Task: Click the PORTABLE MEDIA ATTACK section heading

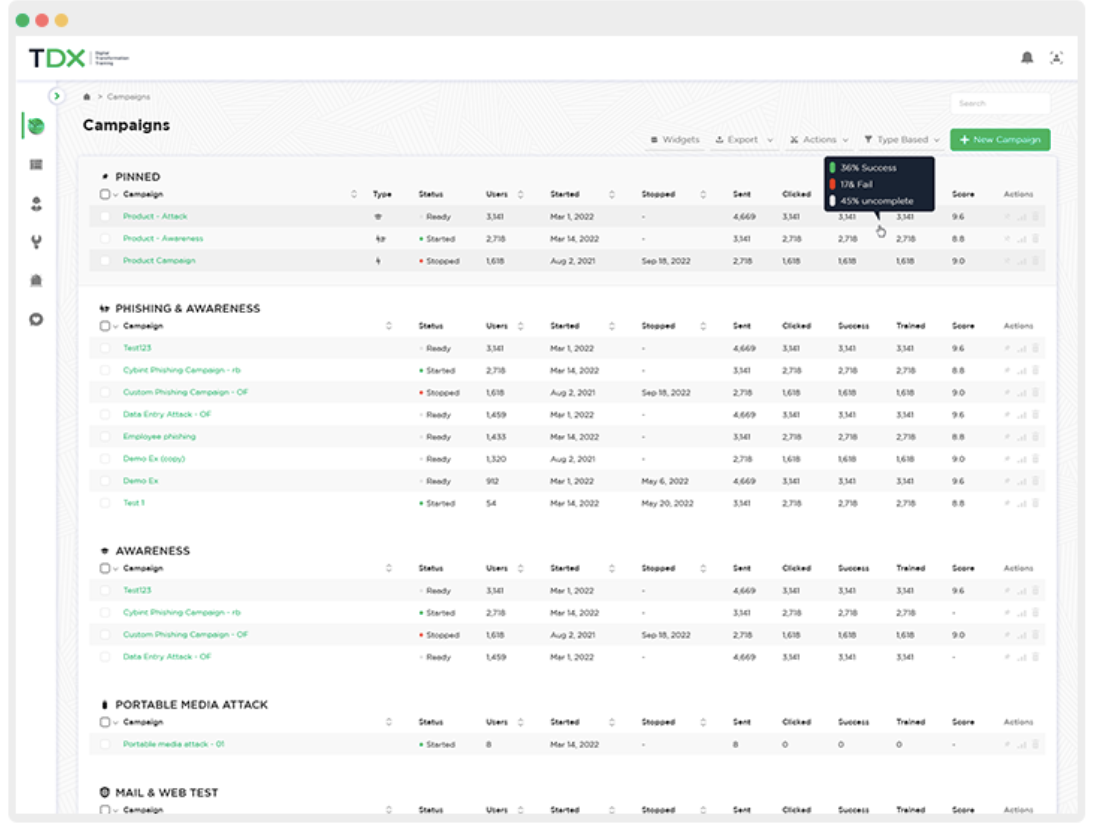Action: click(x=192, y=705)
